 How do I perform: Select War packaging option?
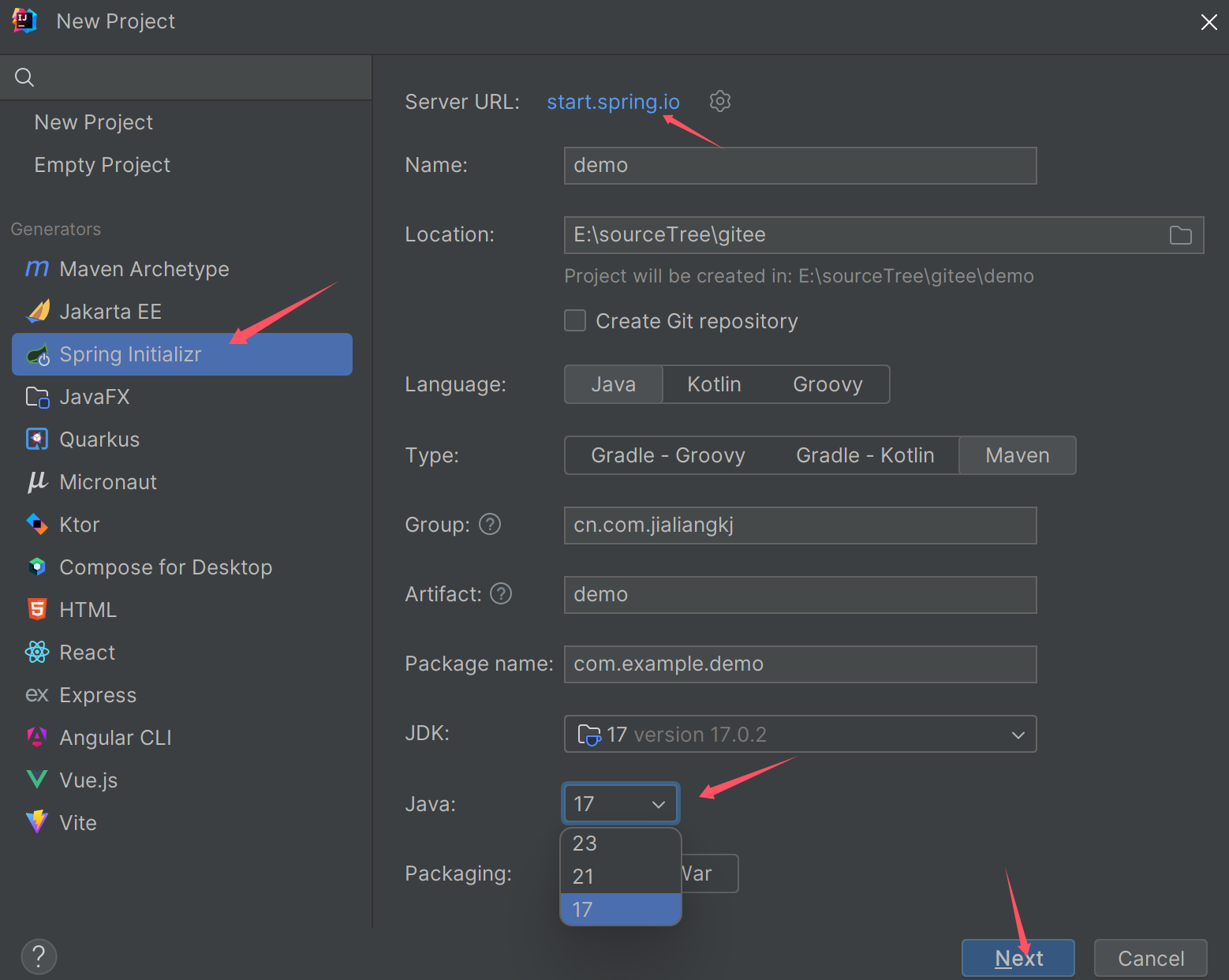[x=709, y=873]
